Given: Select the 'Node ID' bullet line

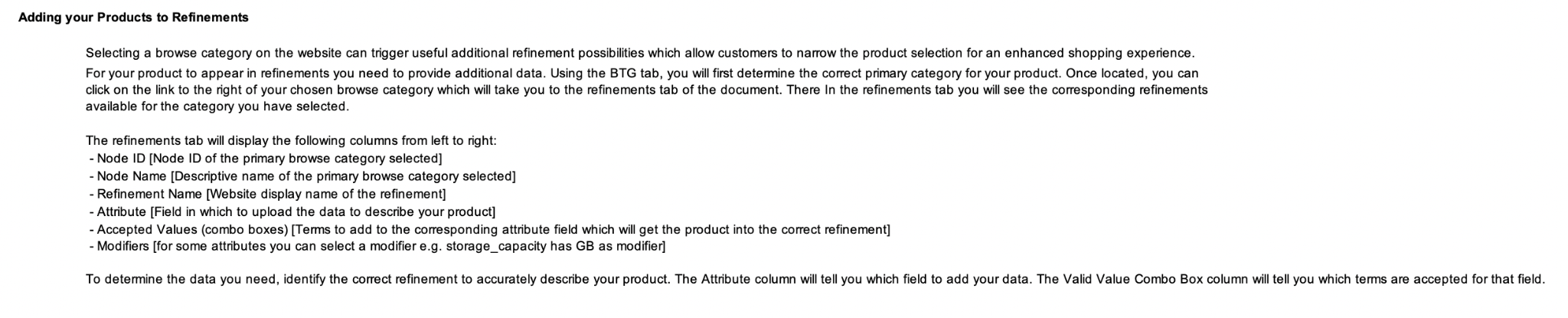Looking at the screenshot, I should (266, 159).
